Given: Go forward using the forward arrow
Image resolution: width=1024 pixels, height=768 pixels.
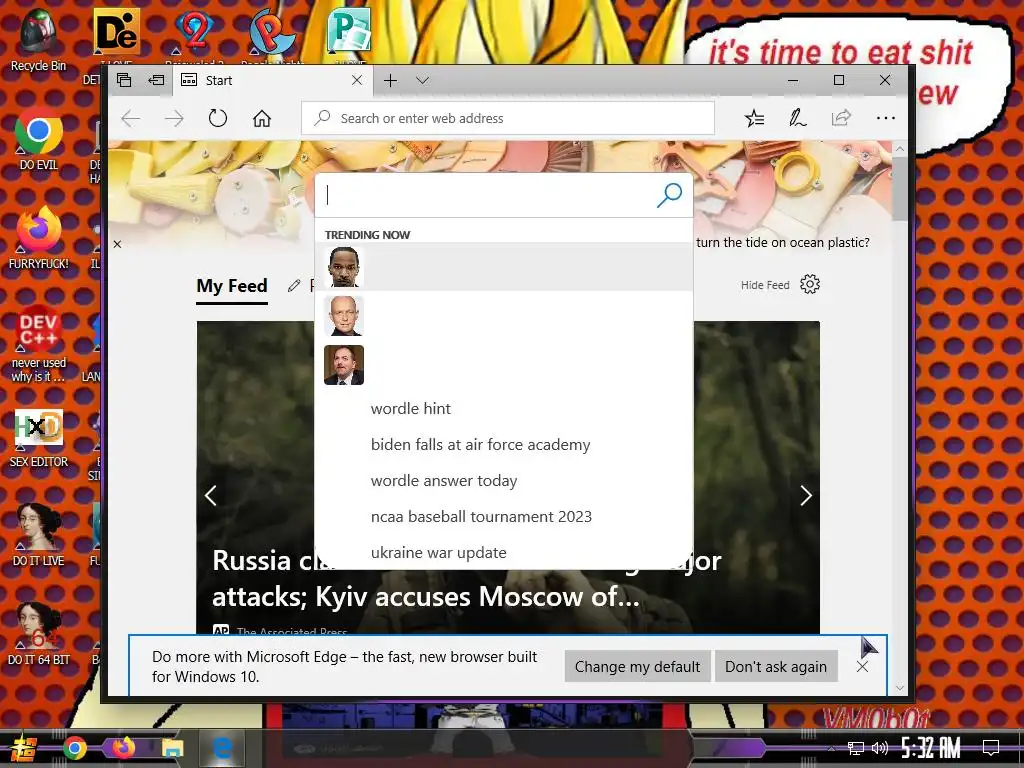Looking at the screenshot, I should click(x=174, y=118).
